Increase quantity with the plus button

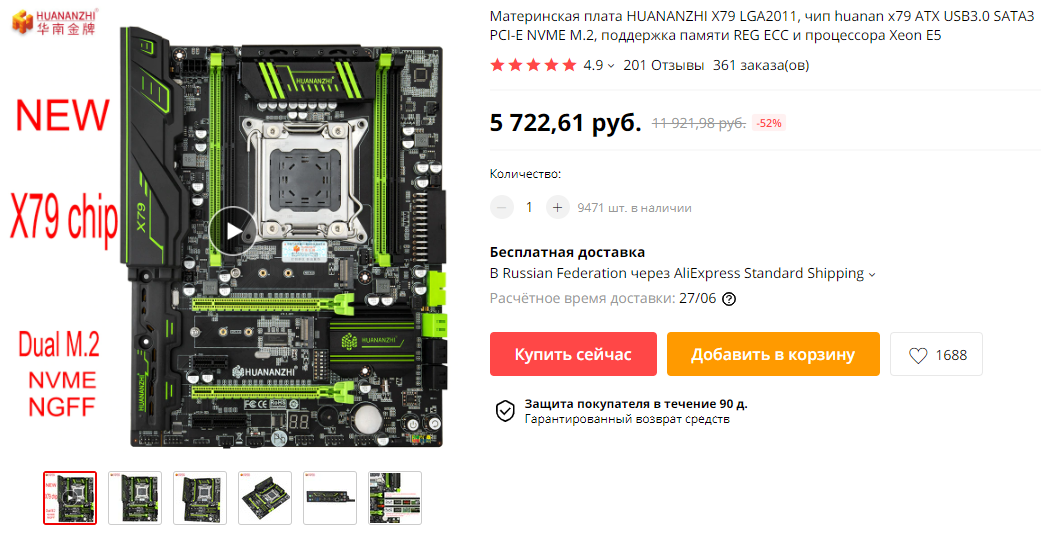point(557,208)
